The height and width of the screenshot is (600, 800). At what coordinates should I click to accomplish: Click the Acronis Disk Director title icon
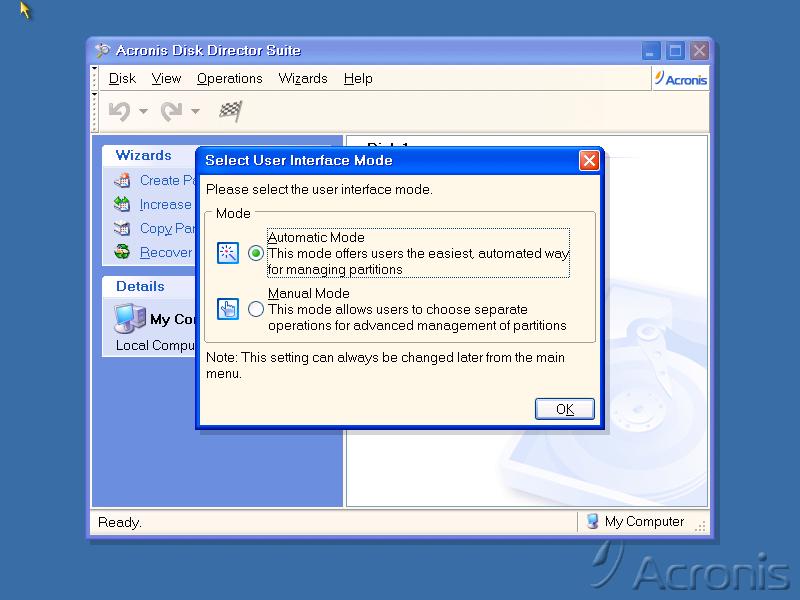103,50
